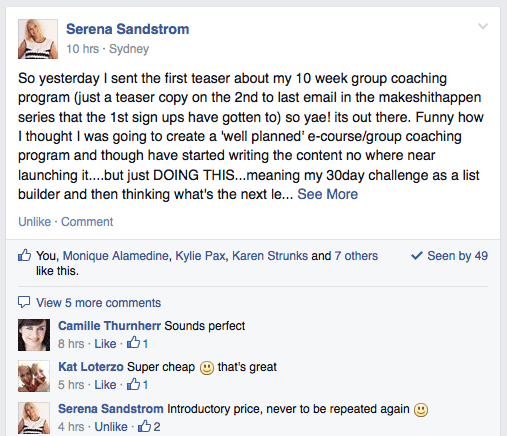
Task: Open Monique Alamedine's profile
Action: 116,256
